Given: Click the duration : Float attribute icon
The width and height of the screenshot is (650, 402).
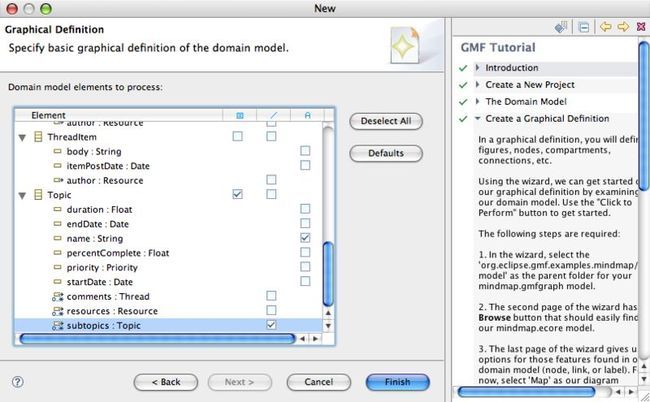Looking at the screenshot, I should (58, 210).
